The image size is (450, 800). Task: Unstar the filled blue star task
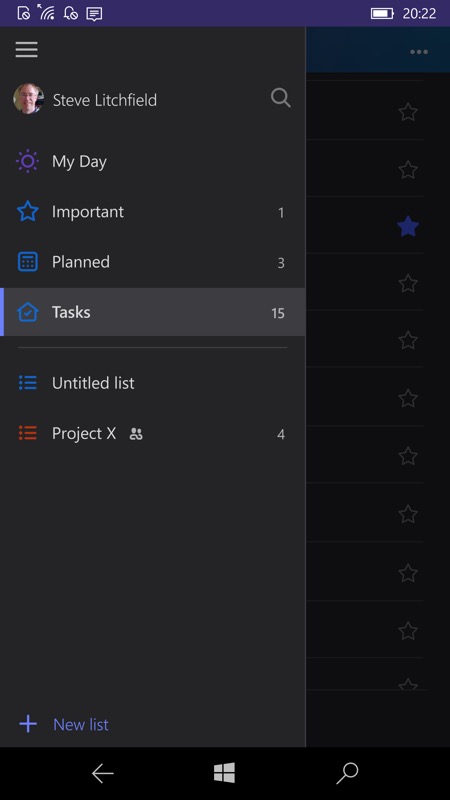408,226
